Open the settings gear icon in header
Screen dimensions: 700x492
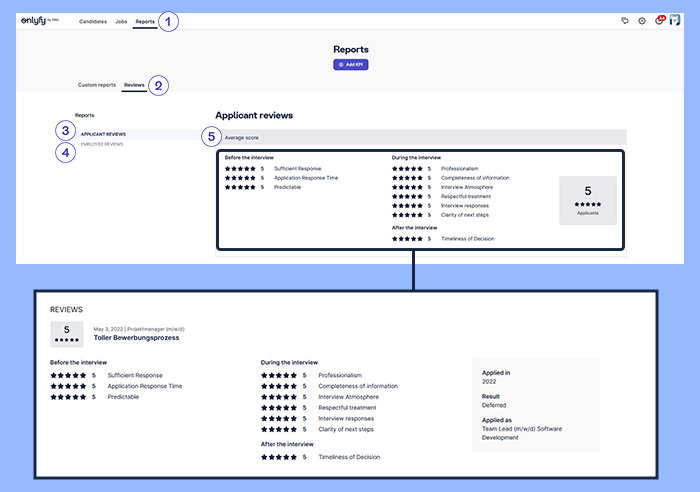click(642, 20)
